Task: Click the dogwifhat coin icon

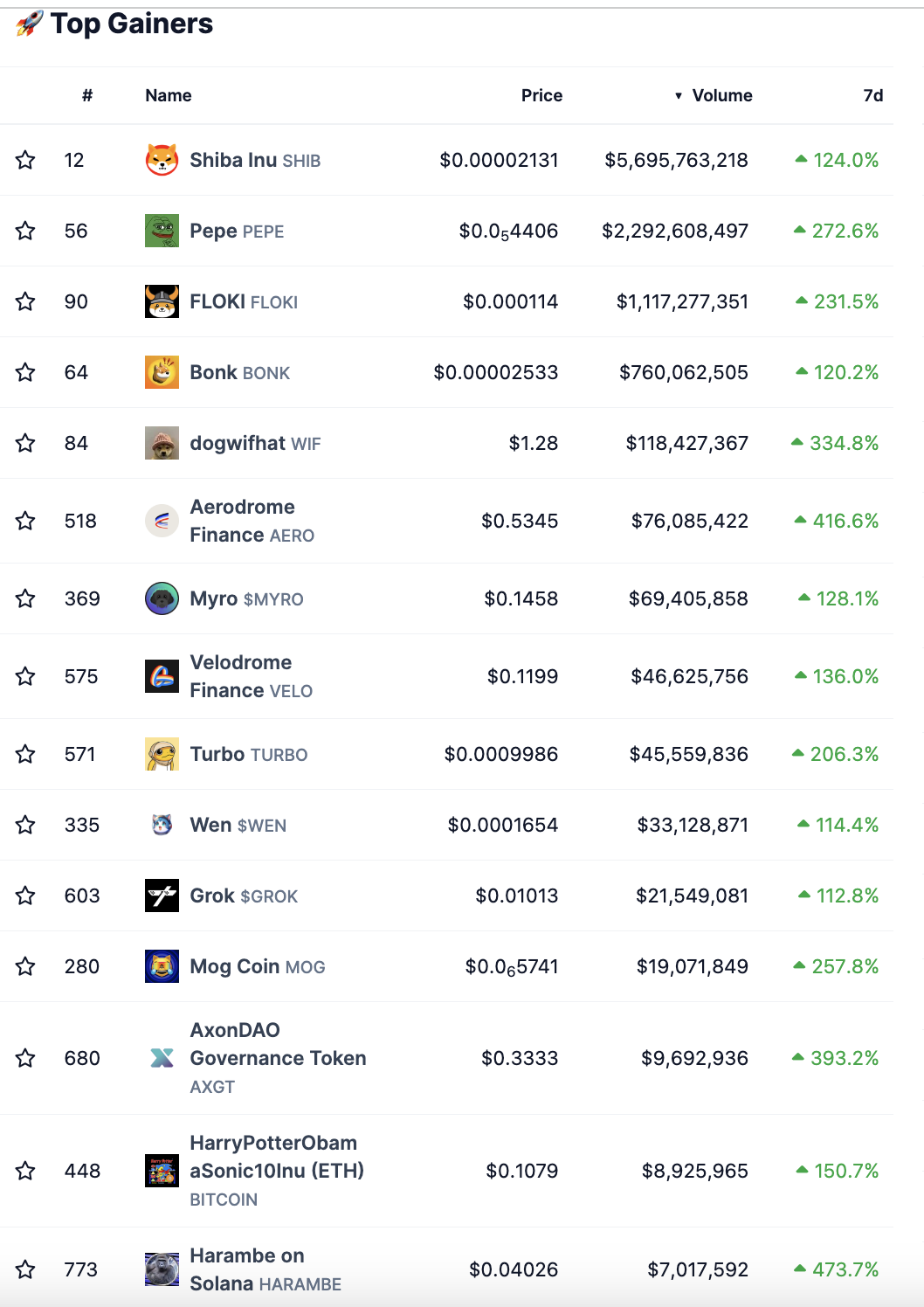Action: pos(162,443)
